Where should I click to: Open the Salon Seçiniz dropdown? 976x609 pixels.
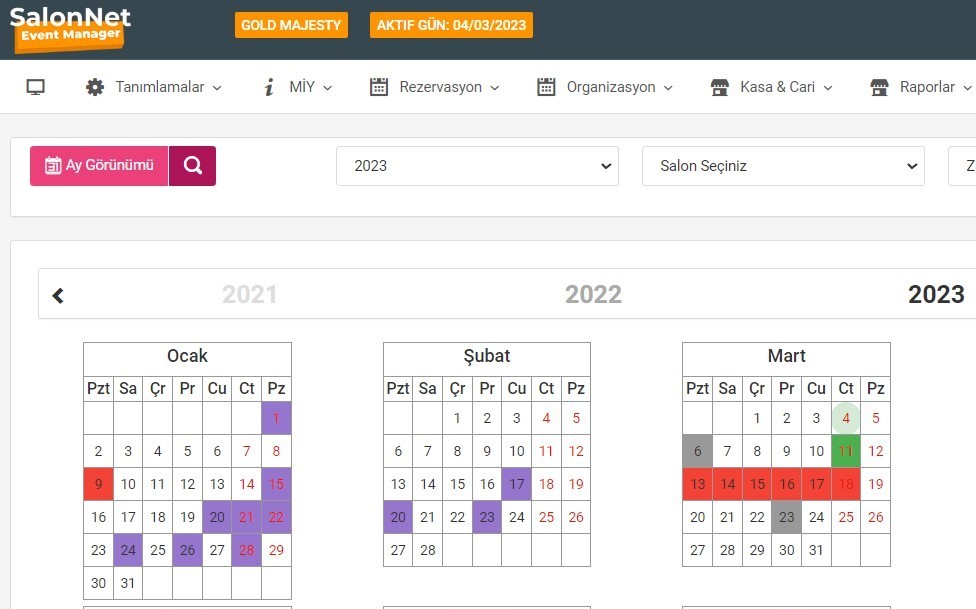[x=783, y=166]
